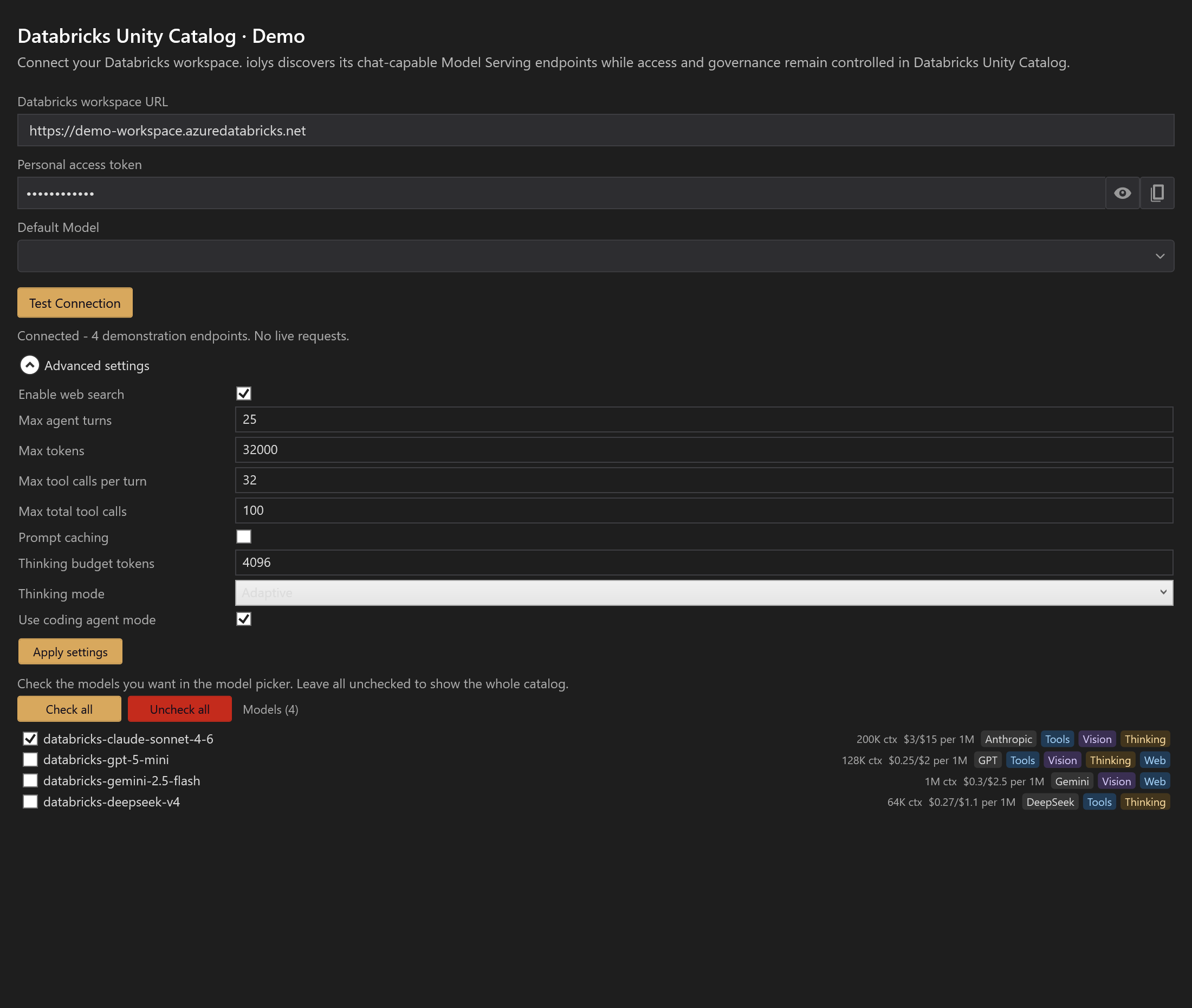Screen dimensions: 1192x1008
Task: Check the databricks-deepseek-v4 model
Action: [30, 802]
